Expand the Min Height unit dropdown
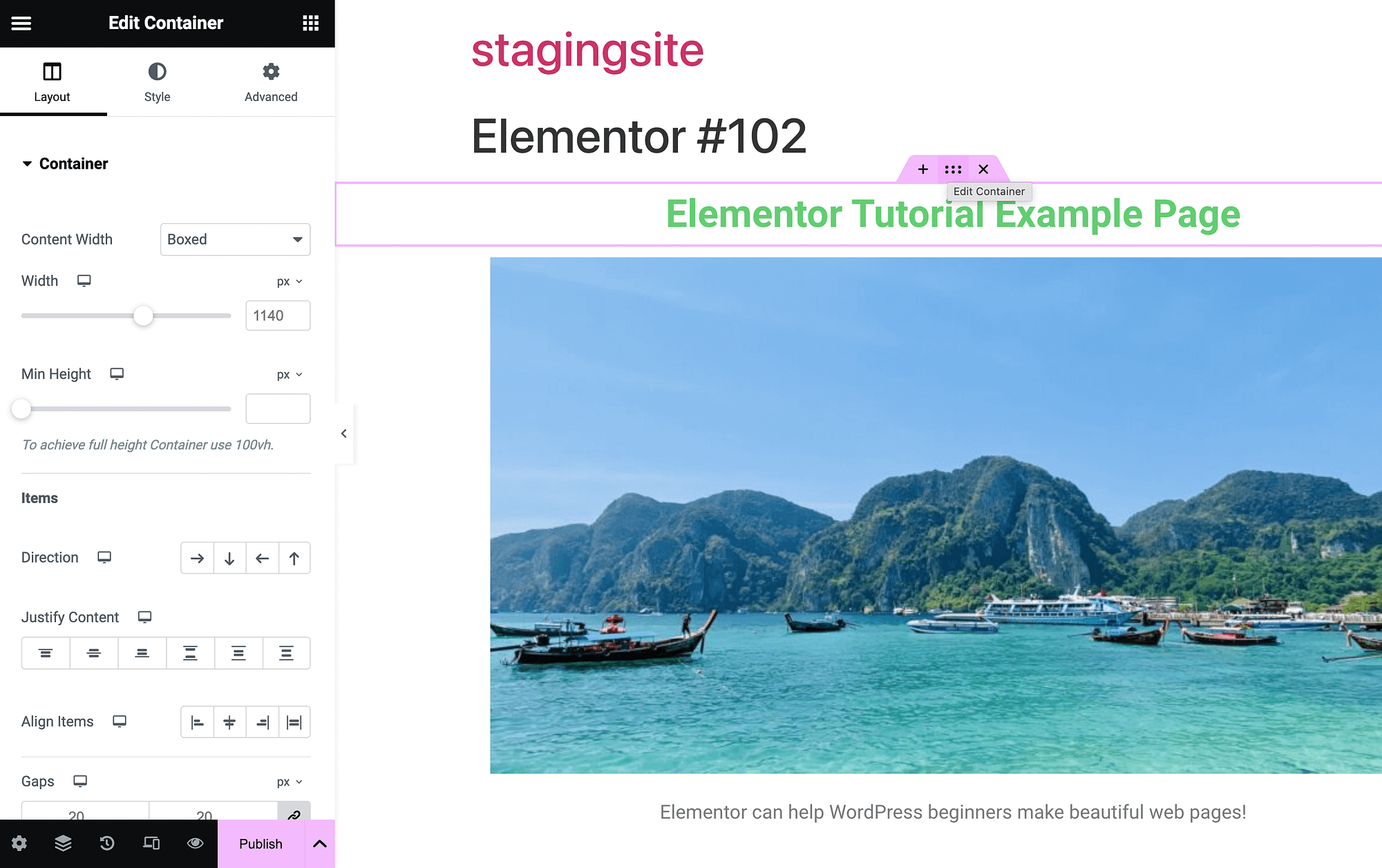The image size is (1382, 868). tap(290, 375)
